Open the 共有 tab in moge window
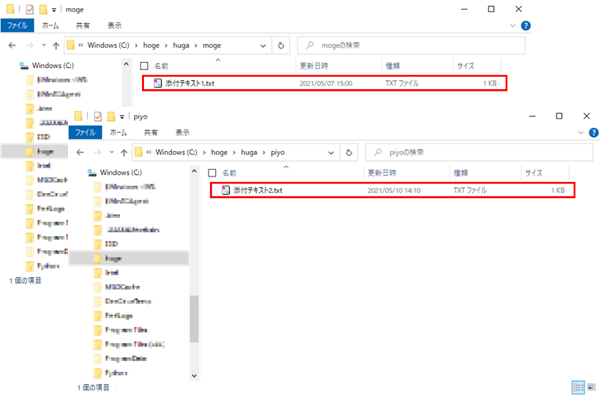This screenshot has width=601, height=395. (82, 26)
